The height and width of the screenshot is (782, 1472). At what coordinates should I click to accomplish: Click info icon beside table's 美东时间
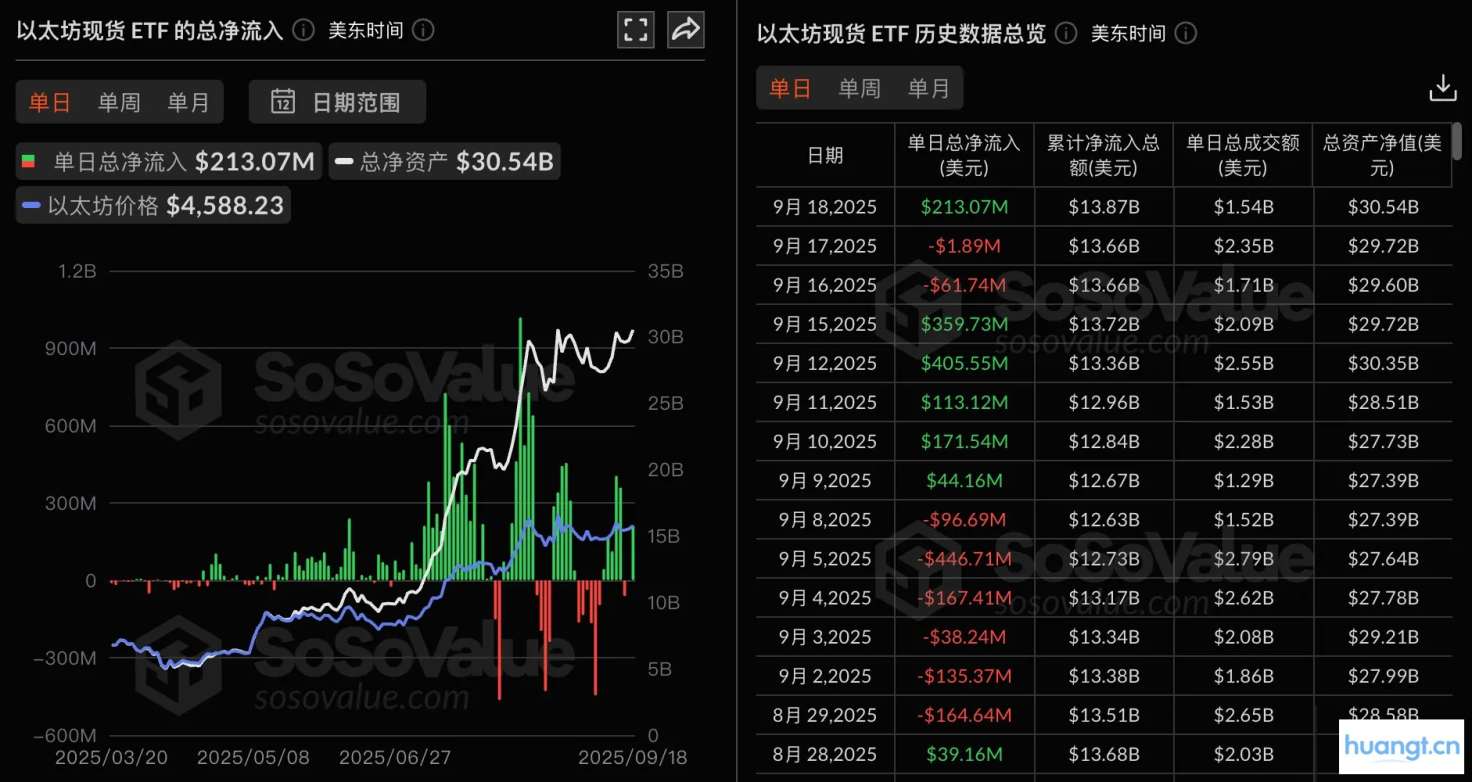click(x=1185, y=34)
